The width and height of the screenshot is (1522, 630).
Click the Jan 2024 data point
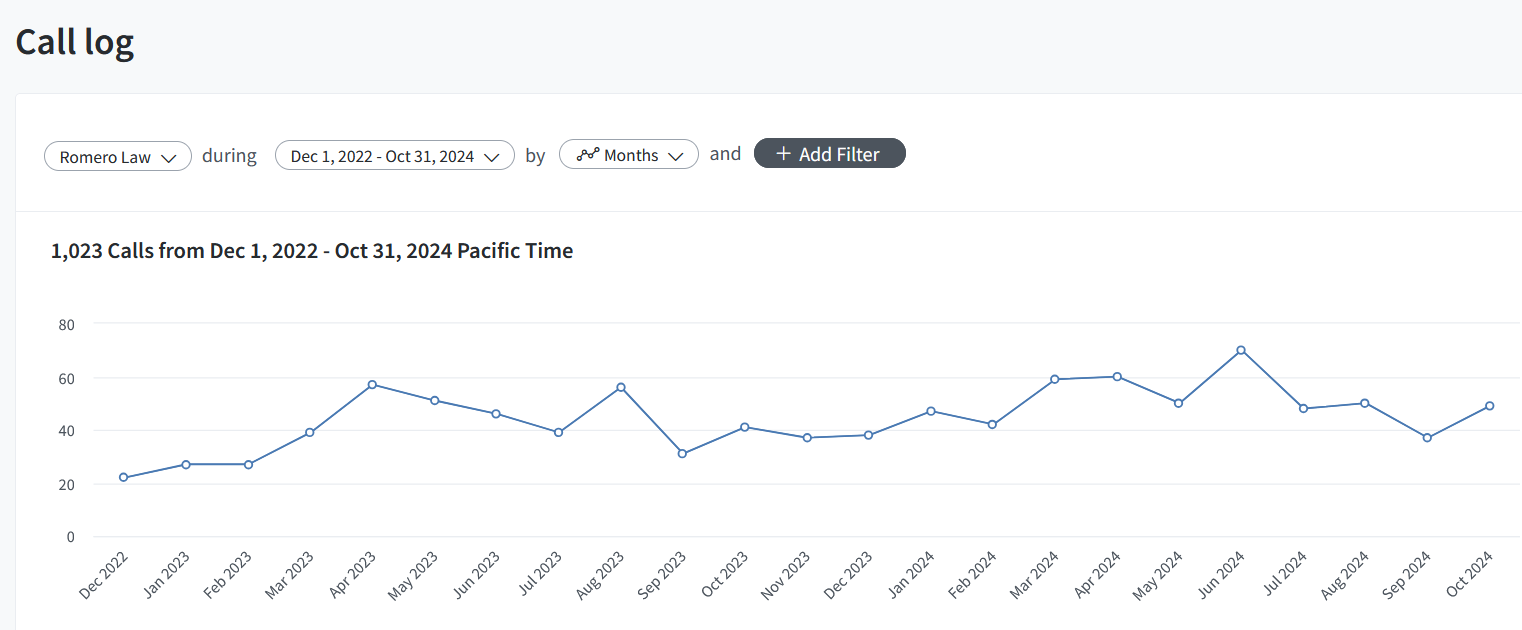[x=930, y=411]
